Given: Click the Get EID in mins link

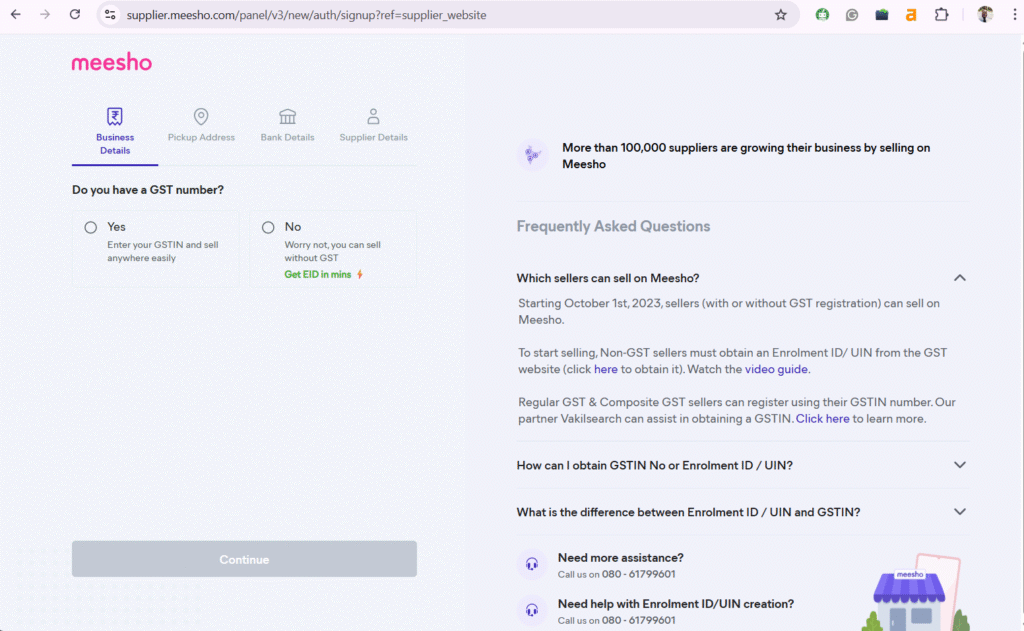Looking at the screenshot, I should pyautogui.click(x=318, y=274).
